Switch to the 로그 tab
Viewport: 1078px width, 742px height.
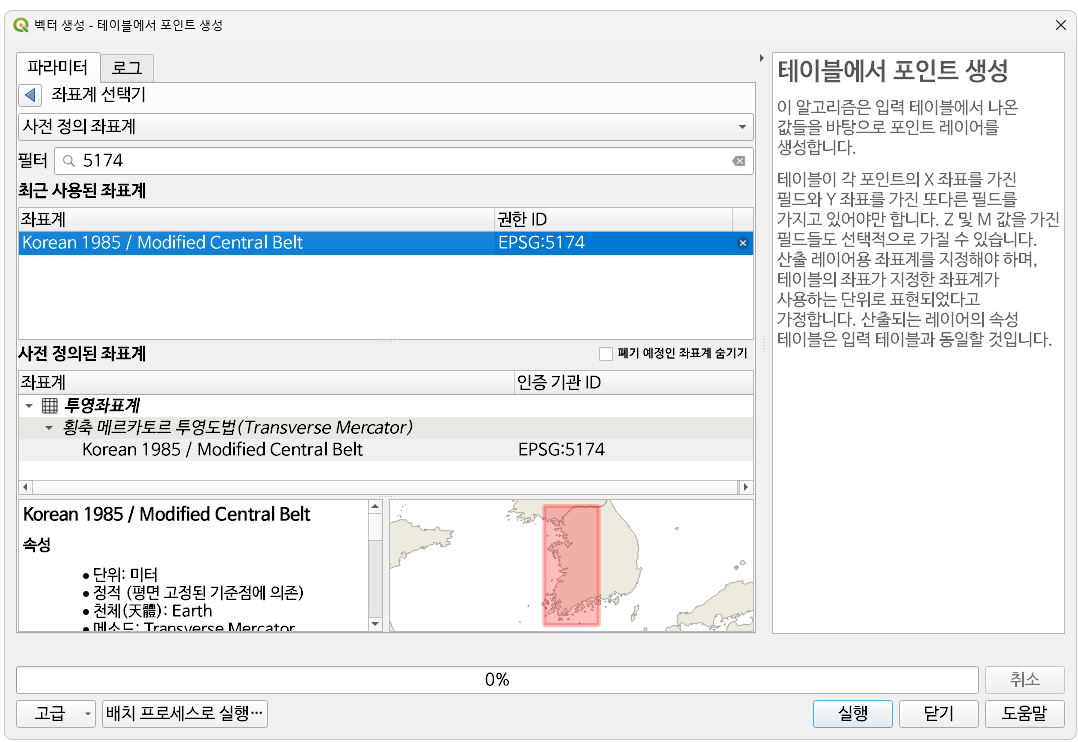click(126, 67)
